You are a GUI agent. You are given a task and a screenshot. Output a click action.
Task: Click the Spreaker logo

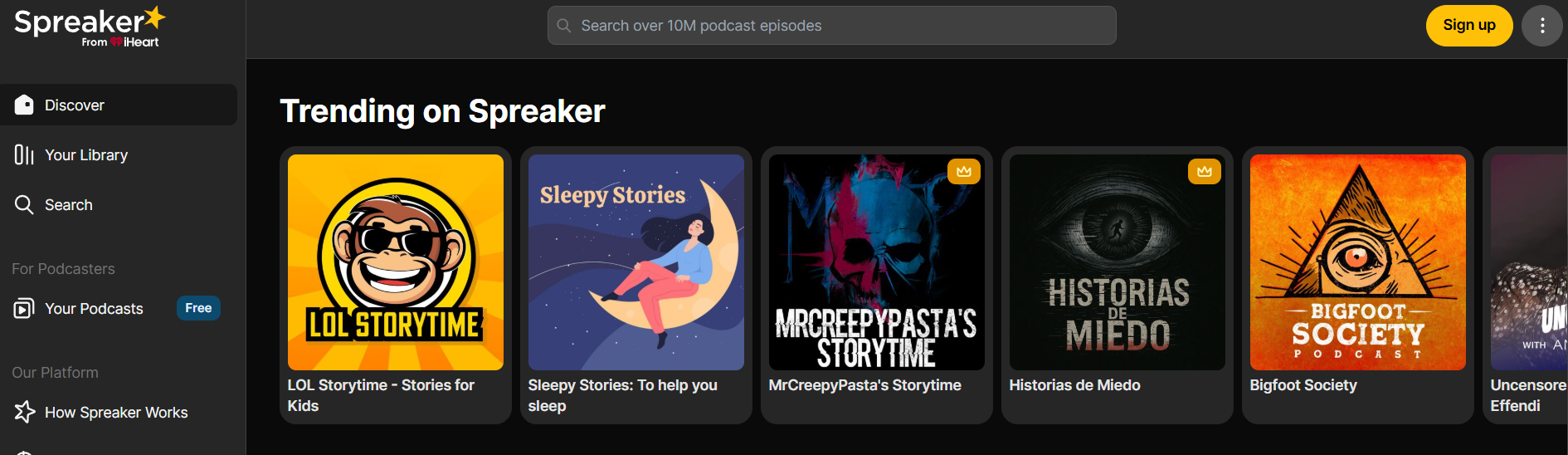point(90,27)
